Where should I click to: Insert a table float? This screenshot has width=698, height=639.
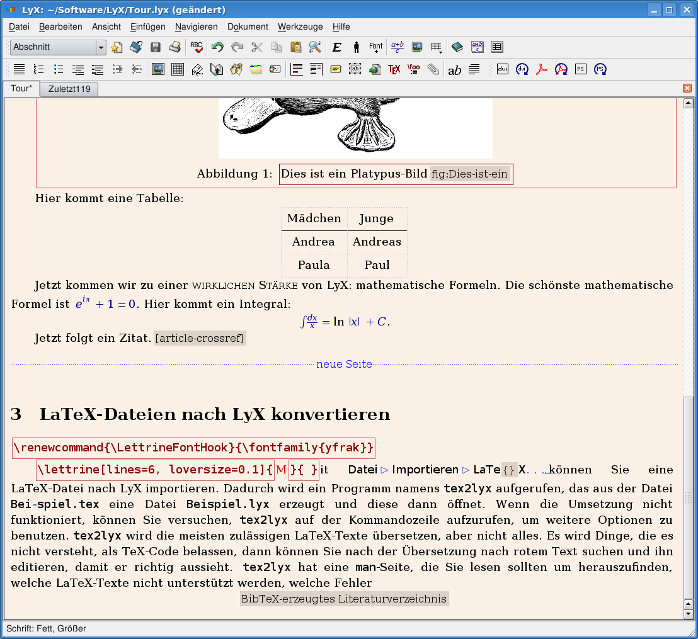pyautogui.click(x=177, y=69)
